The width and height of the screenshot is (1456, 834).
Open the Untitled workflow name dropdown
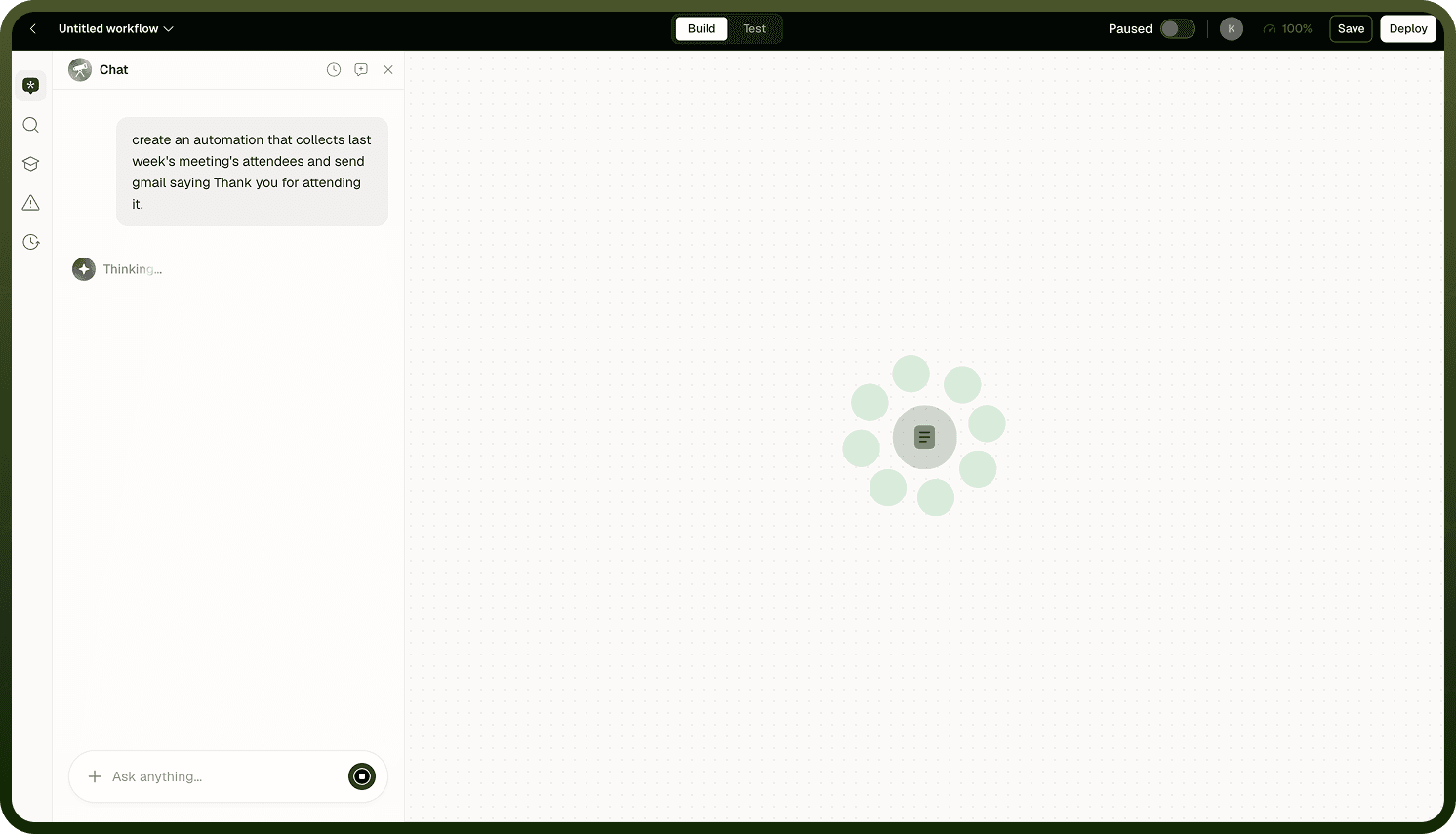click(116, 29)
